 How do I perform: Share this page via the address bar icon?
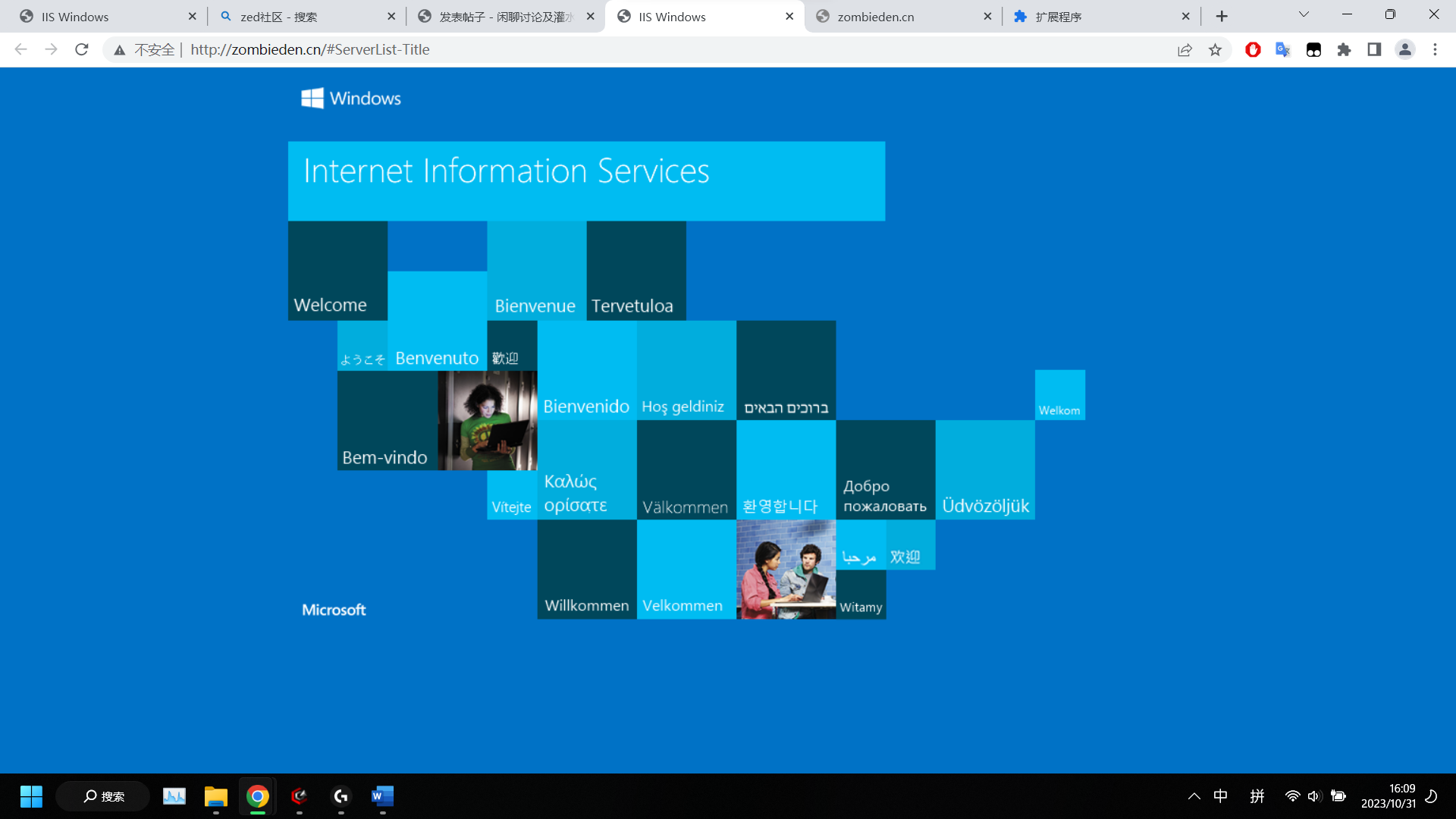1185,50
